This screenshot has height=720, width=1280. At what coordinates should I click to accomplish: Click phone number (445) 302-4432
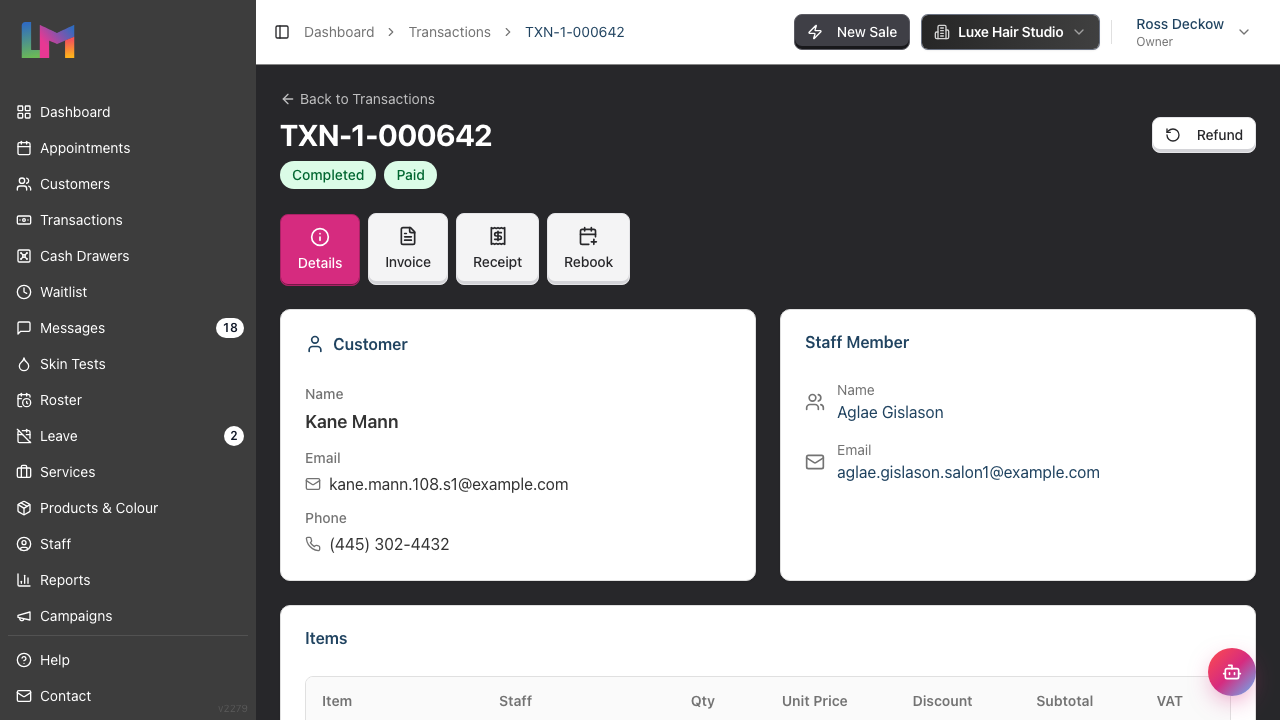pos(389,544)
